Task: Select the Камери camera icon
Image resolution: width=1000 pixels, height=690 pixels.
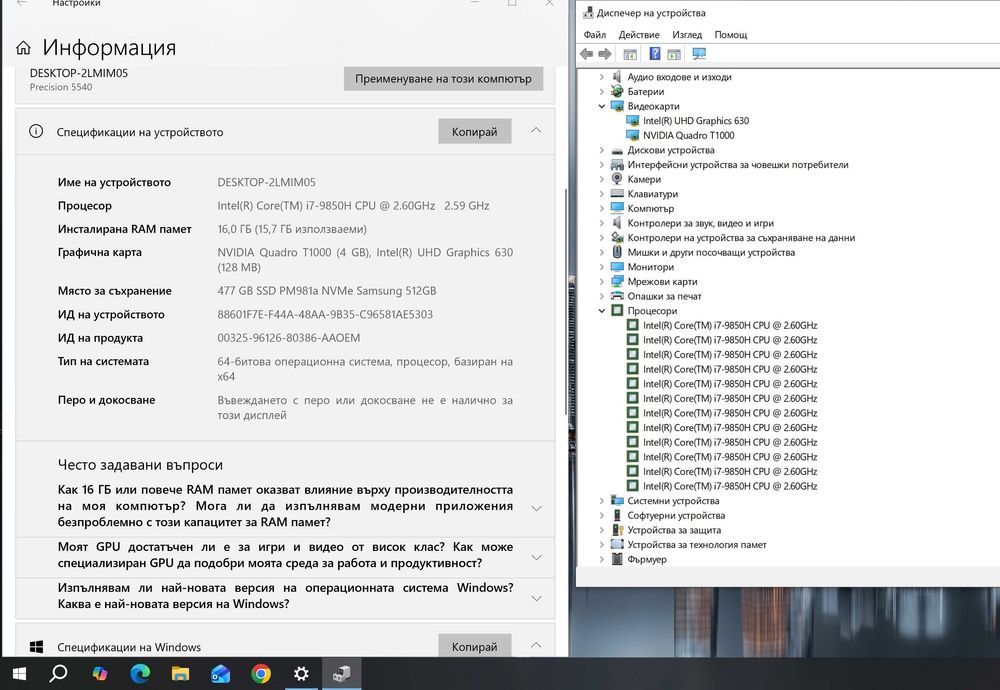Action: [617, 179]
